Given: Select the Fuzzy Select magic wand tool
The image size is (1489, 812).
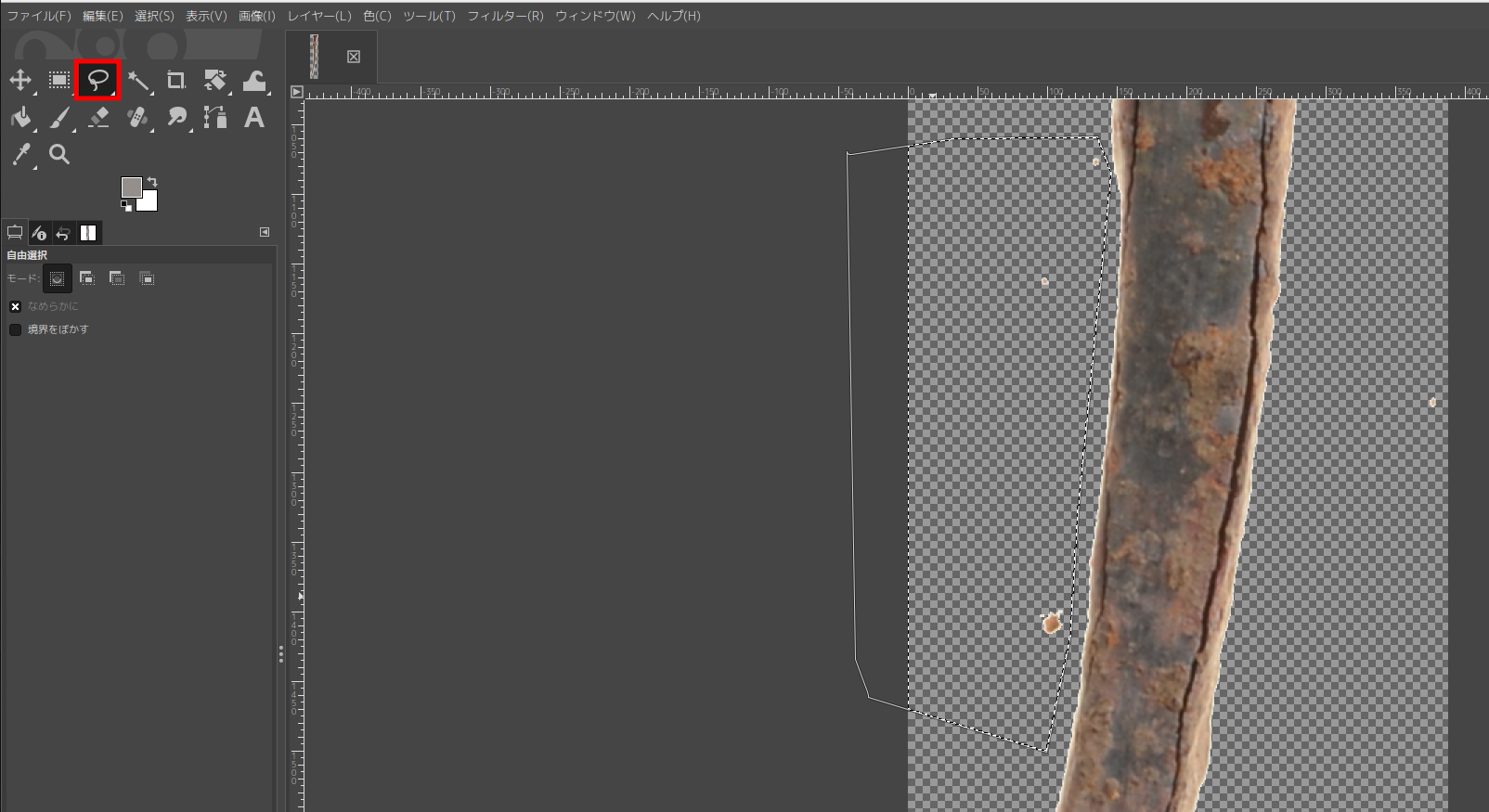Looking at the screenshot, I should point(137,81).
